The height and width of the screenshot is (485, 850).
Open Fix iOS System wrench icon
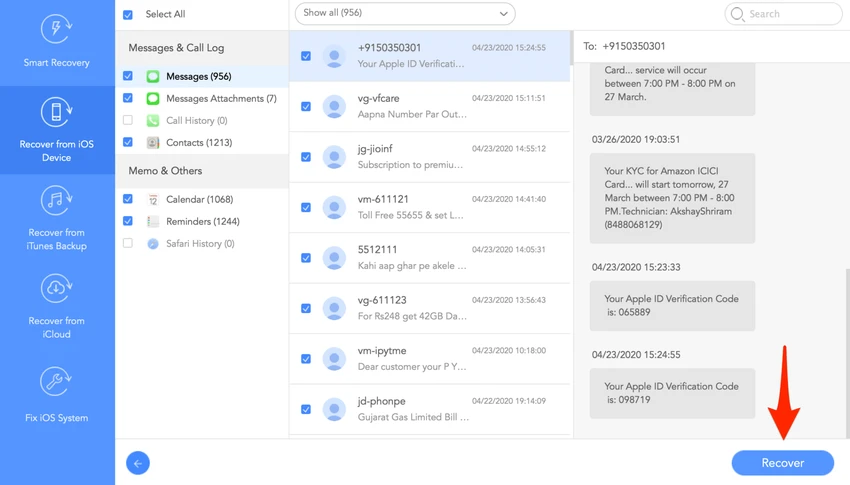point(56,381)
